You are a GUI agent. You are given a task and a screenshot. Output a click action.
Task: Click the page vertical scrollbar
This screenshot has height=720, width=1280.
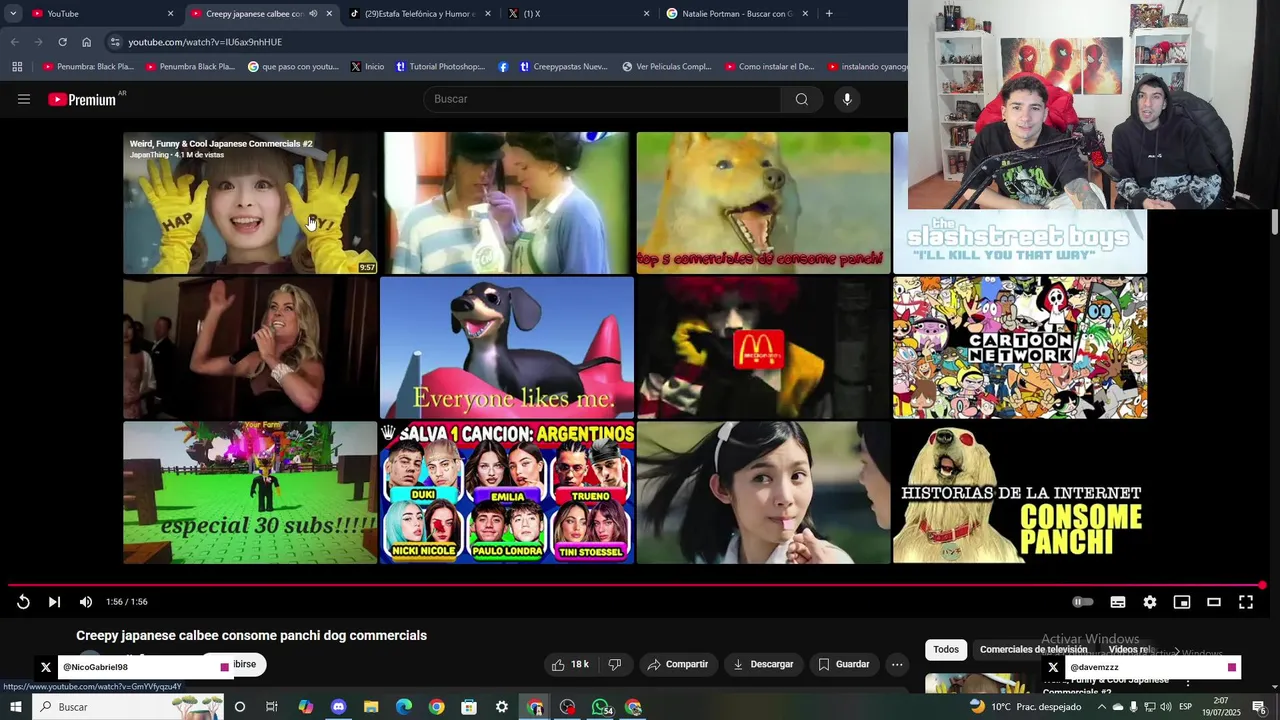click(1275, 223)
